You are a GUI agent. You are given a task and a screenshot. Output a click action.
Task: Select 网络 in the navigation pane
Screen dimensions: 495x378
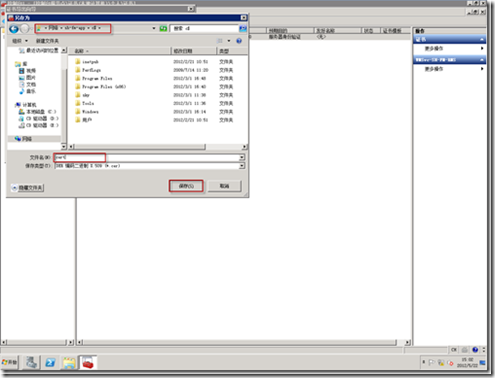click(x=23, y=139)
